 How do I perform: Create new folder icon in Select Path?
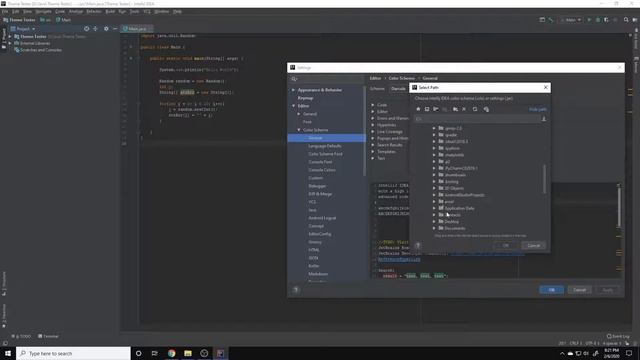(x=455, y=109)
